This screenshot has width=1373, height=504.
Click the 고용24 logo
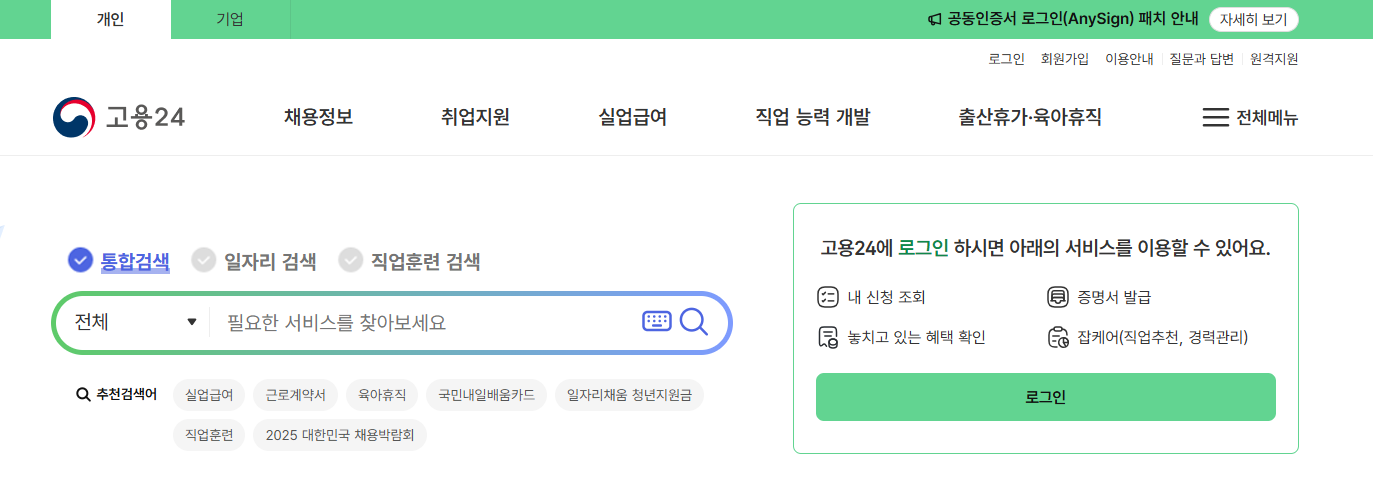[119, 118]
